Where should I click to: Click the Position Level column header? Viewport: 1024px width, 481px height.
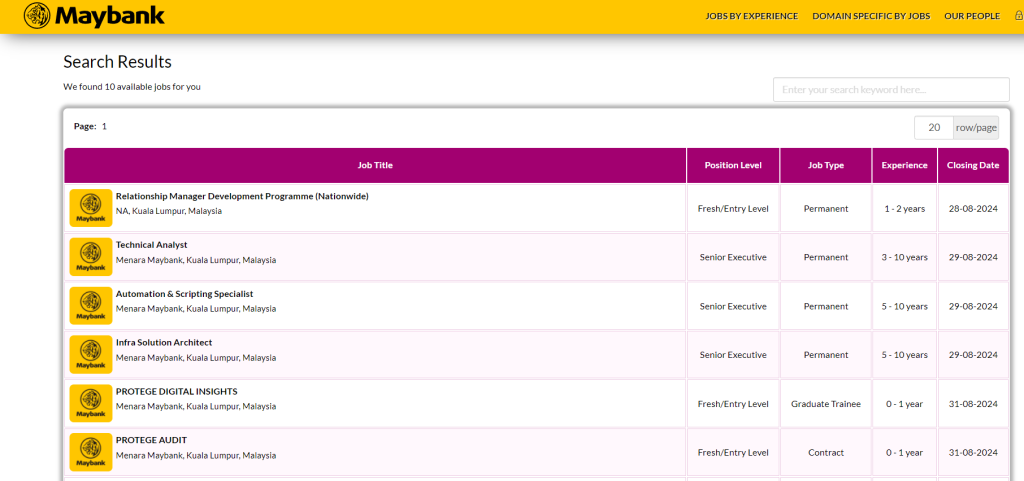733,166
